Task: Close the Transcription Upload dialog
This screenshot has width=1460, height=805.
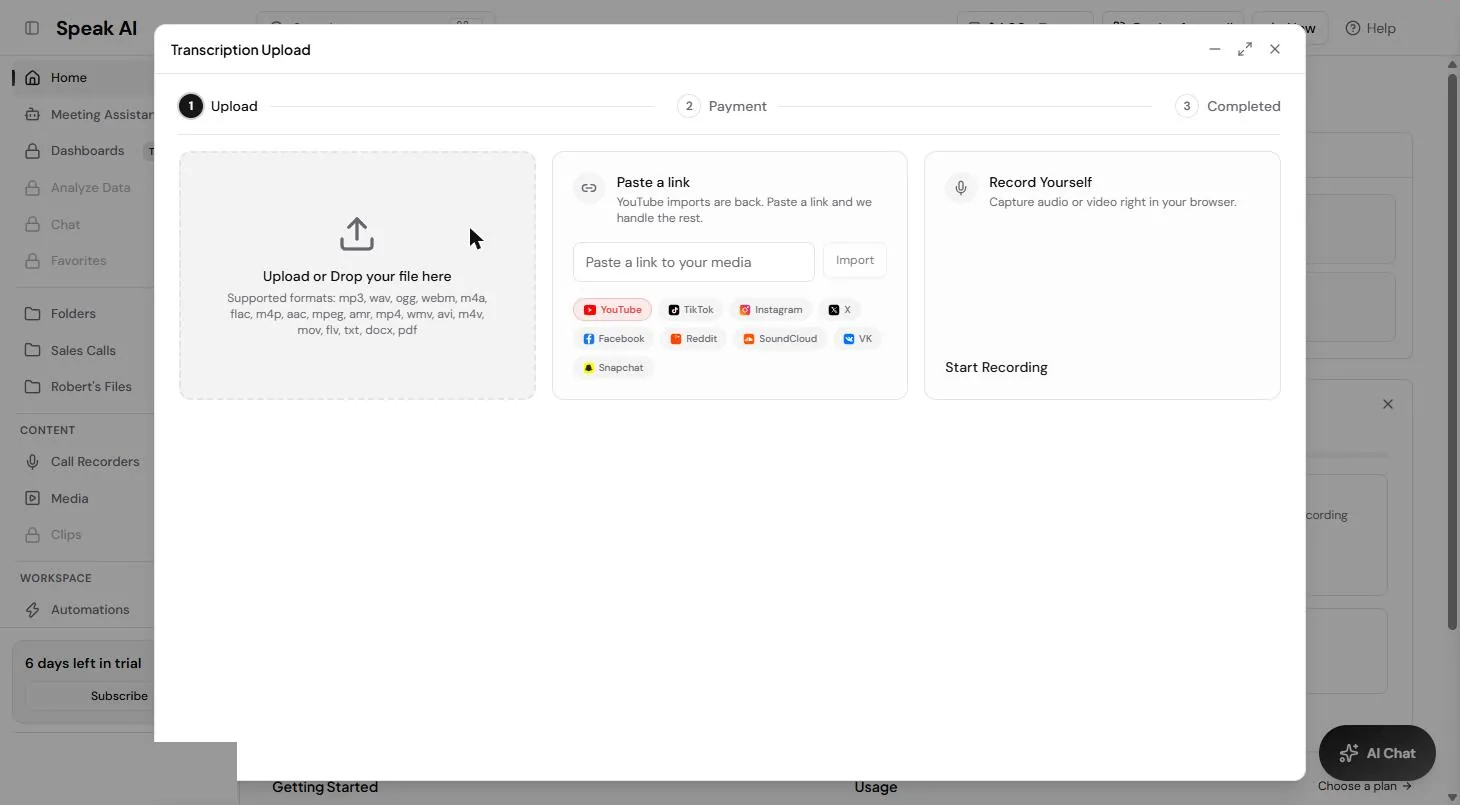Action: pyautogui.click(x=1275, y=49)
